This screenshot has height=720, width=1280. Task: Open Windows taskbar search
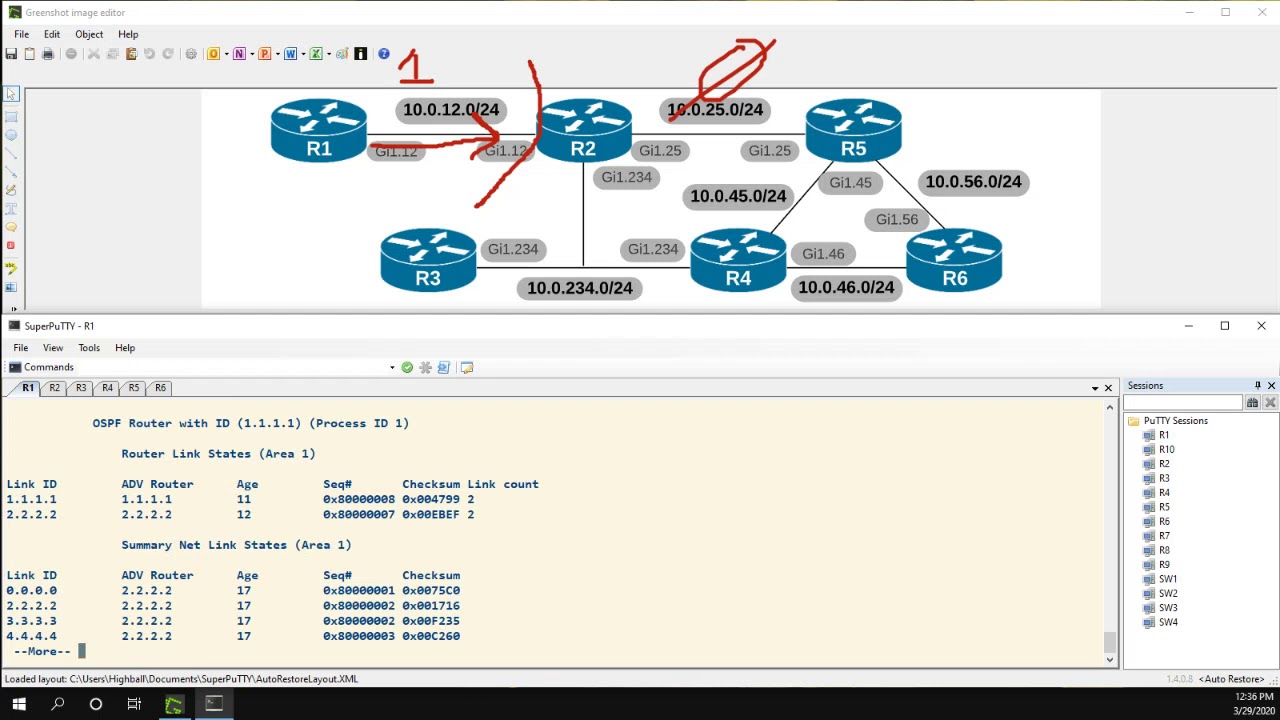coord(58,704)
